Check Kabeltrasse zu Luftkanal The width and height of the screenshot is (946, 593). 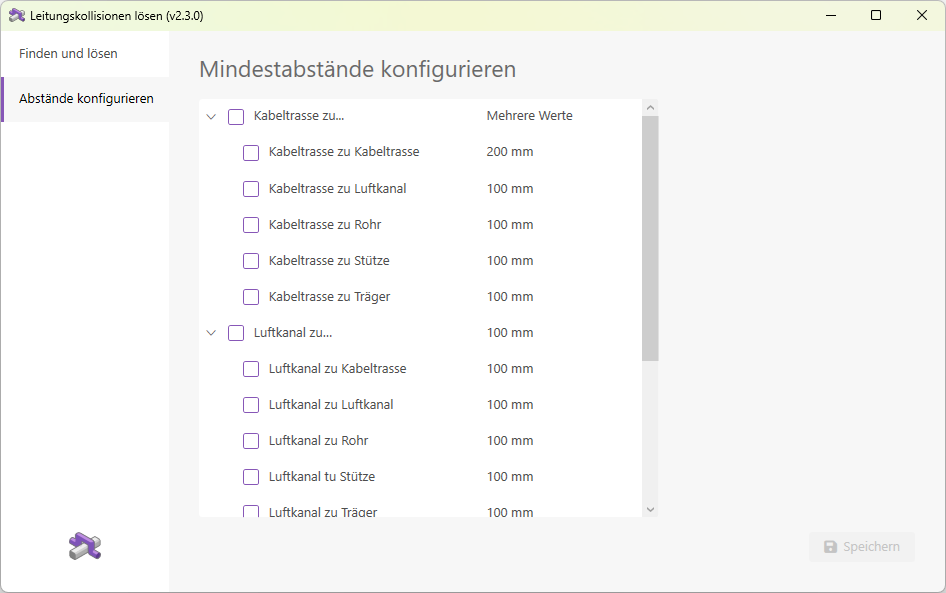[250, 188]
